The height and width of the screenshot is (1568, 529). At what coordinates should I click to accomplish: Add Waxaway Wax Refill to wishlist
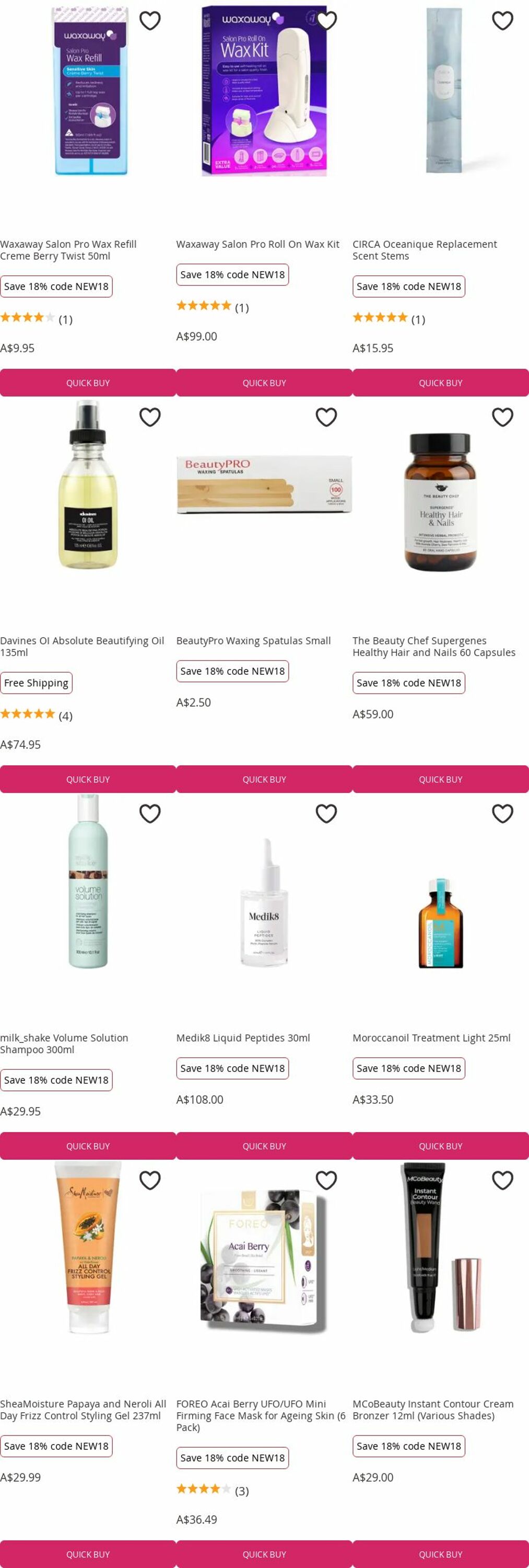(149, 21)
